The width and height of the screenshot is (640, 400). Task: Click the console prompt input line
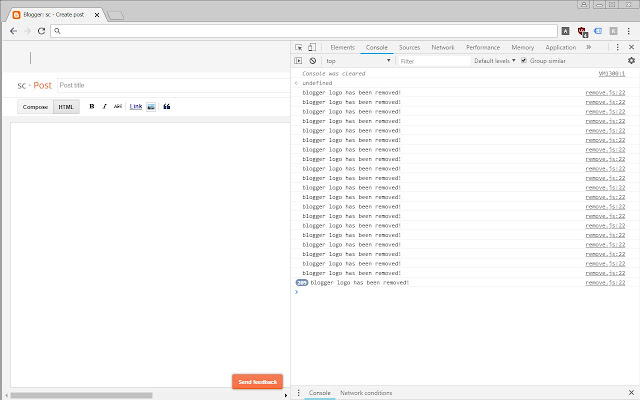(465, 292)
